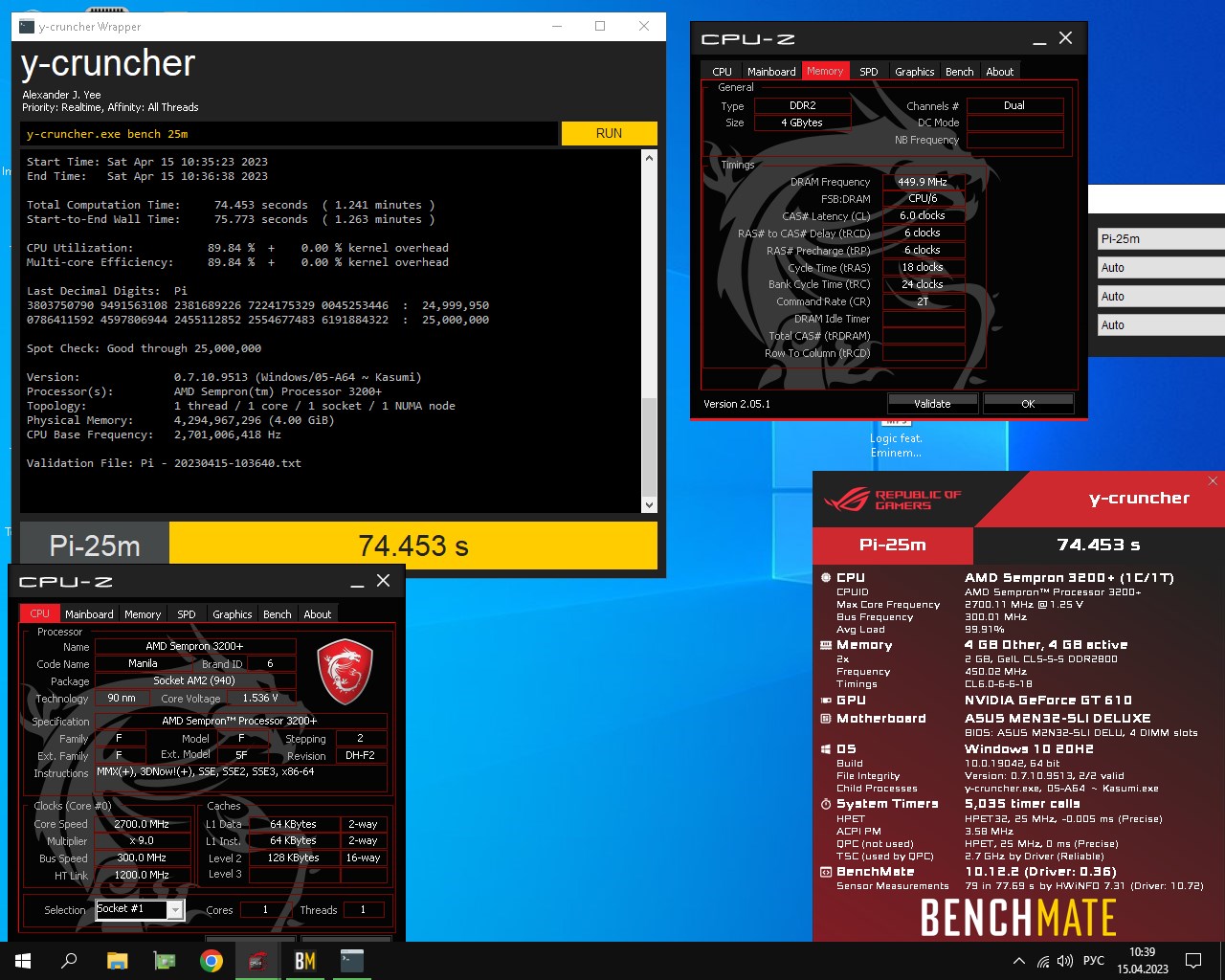
Task: Open the notification center icon
Action: point(1193,961)
